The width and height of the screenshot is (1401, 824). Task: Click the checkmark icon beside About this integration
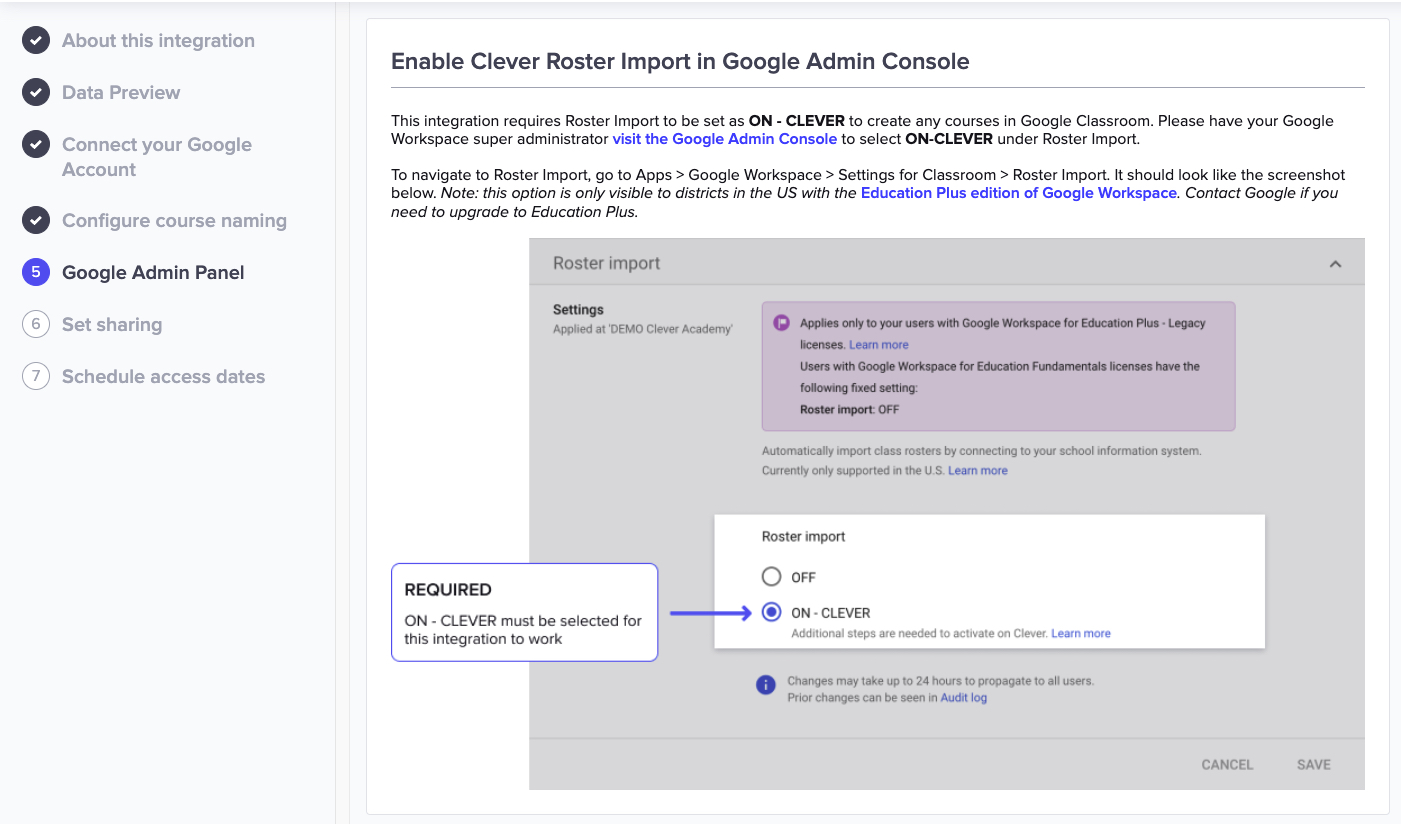click(36, 40)
